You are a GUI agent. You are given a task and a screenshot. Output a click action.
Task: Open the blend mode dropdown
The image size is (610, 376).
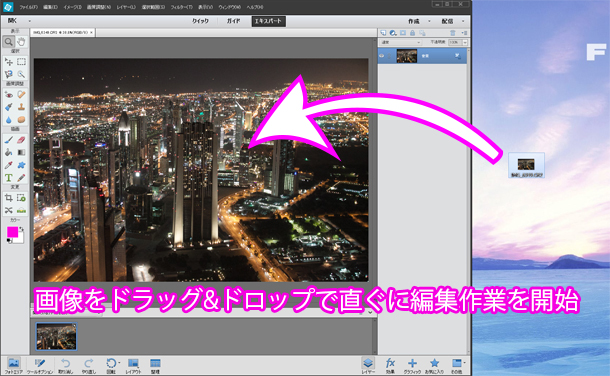400,42
